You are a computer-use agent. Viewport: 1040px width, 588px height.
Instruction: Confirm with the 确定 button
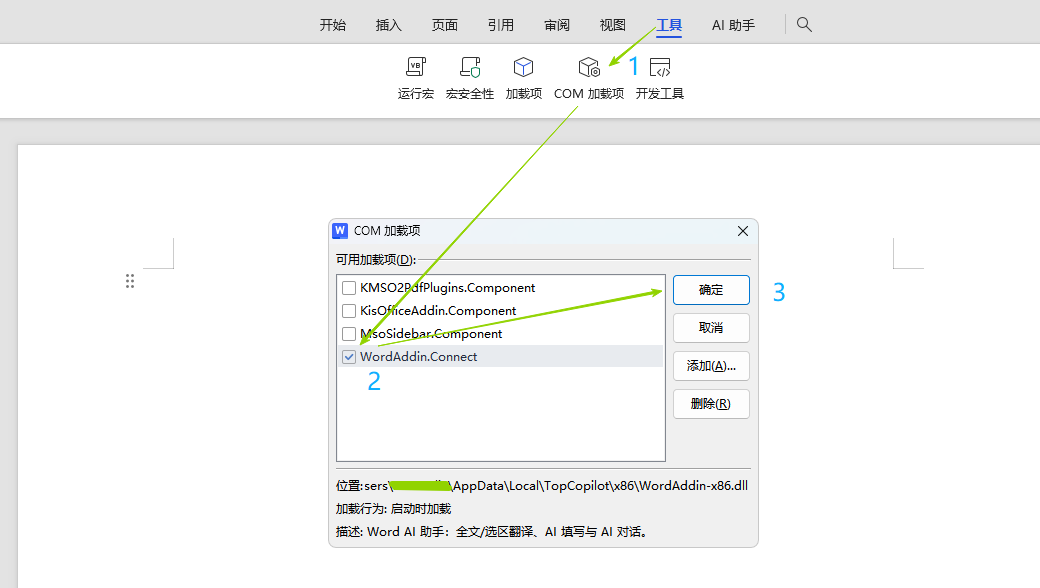711,290
